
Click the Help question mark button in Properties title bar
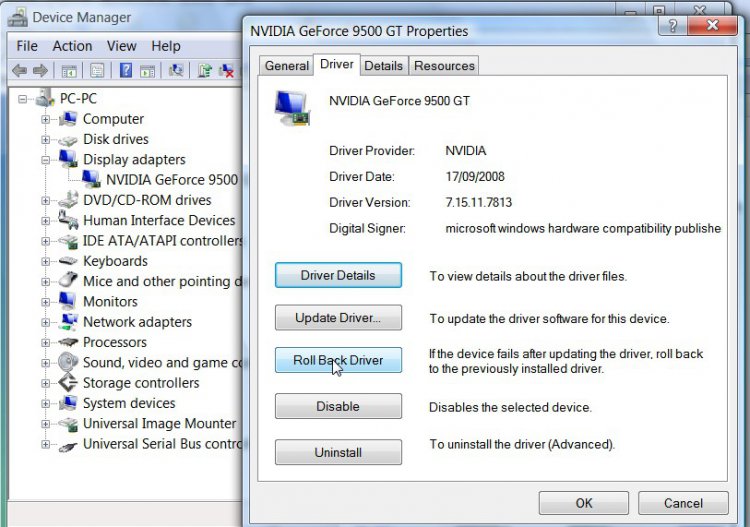673,25
